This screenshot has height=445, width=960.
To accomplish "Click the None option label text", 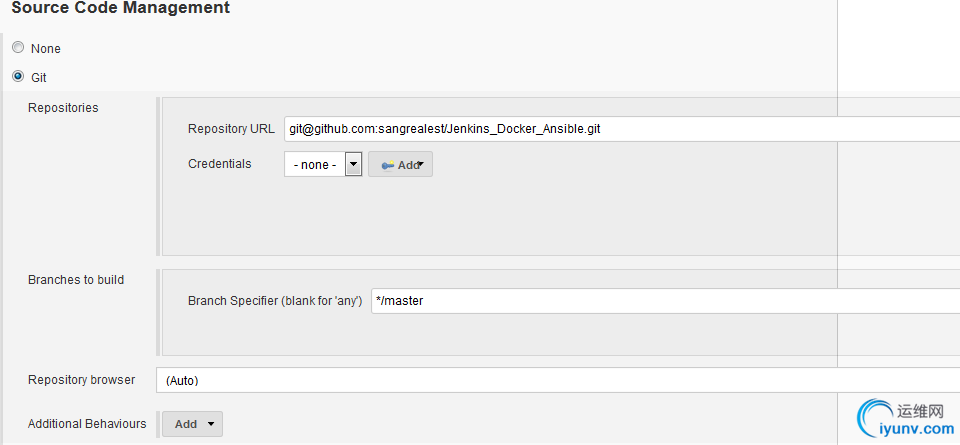I will (46, 48).
